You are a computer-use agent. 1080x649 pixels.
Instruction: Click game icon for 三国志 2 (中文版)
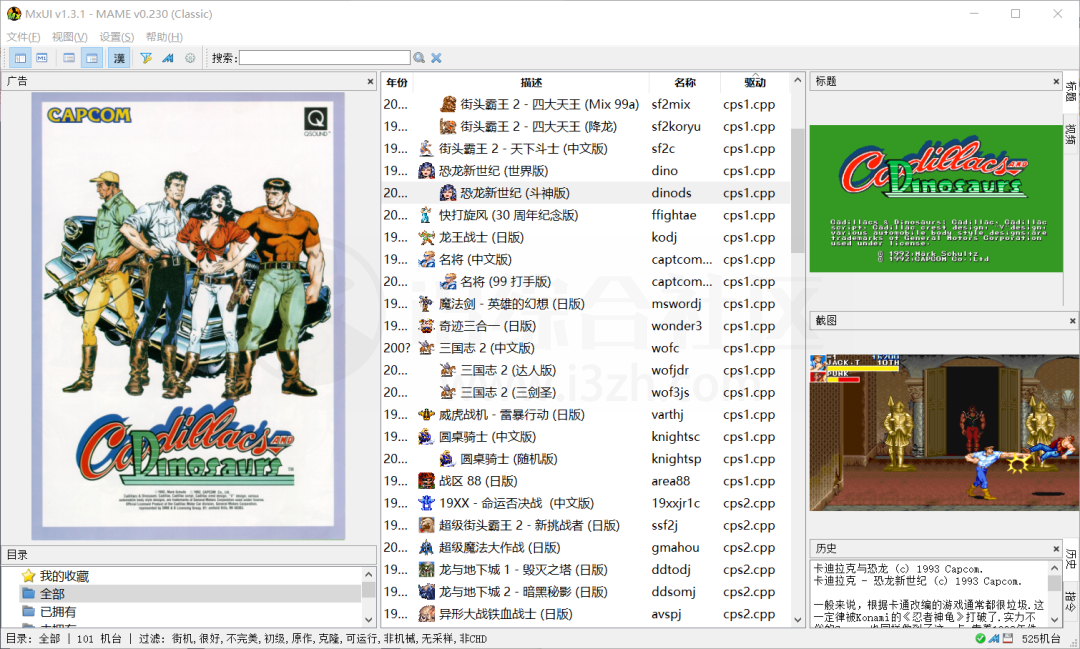(426, 348)
